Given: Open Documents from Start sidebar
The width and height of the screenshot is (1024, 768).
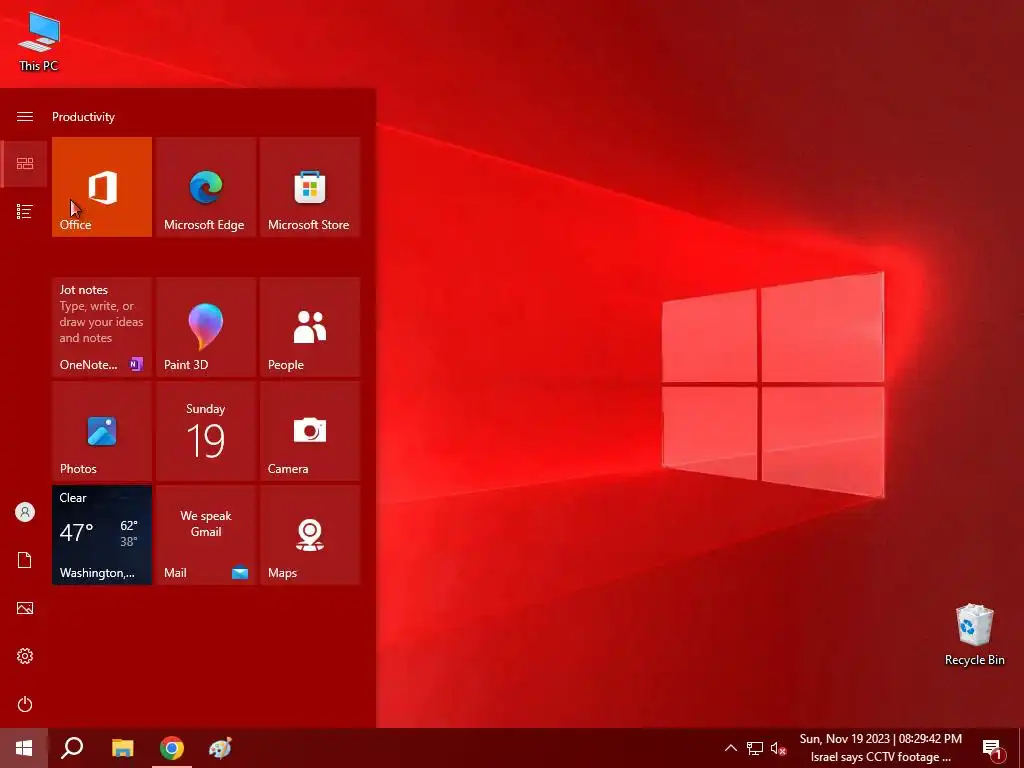Looking at the screenshot, I should coord(25,560).
